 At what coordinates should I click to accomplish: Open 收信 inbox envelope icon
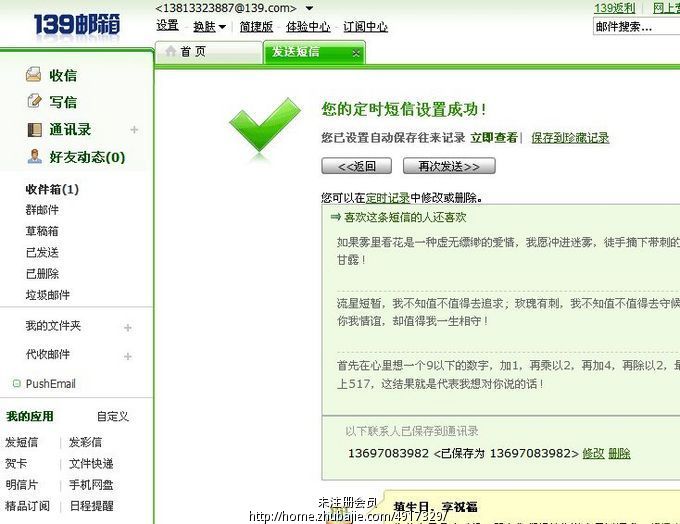pyautogui.click(x=33, y=75)
